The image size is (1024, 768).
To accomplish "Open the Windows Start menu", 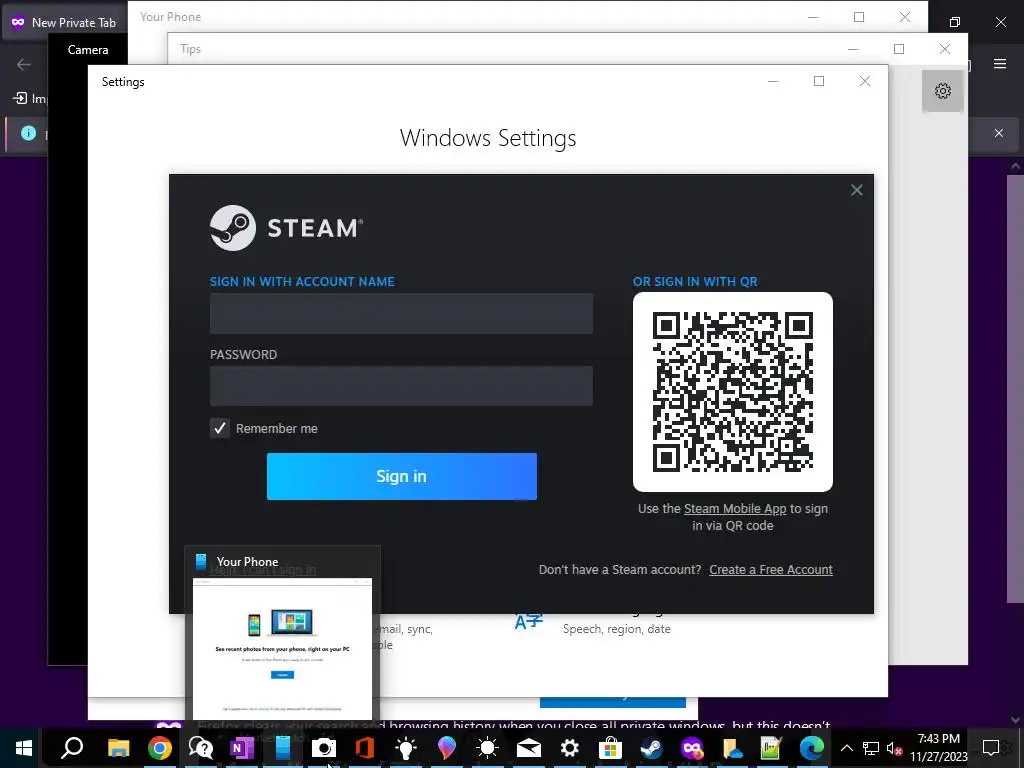I will 24,748.
